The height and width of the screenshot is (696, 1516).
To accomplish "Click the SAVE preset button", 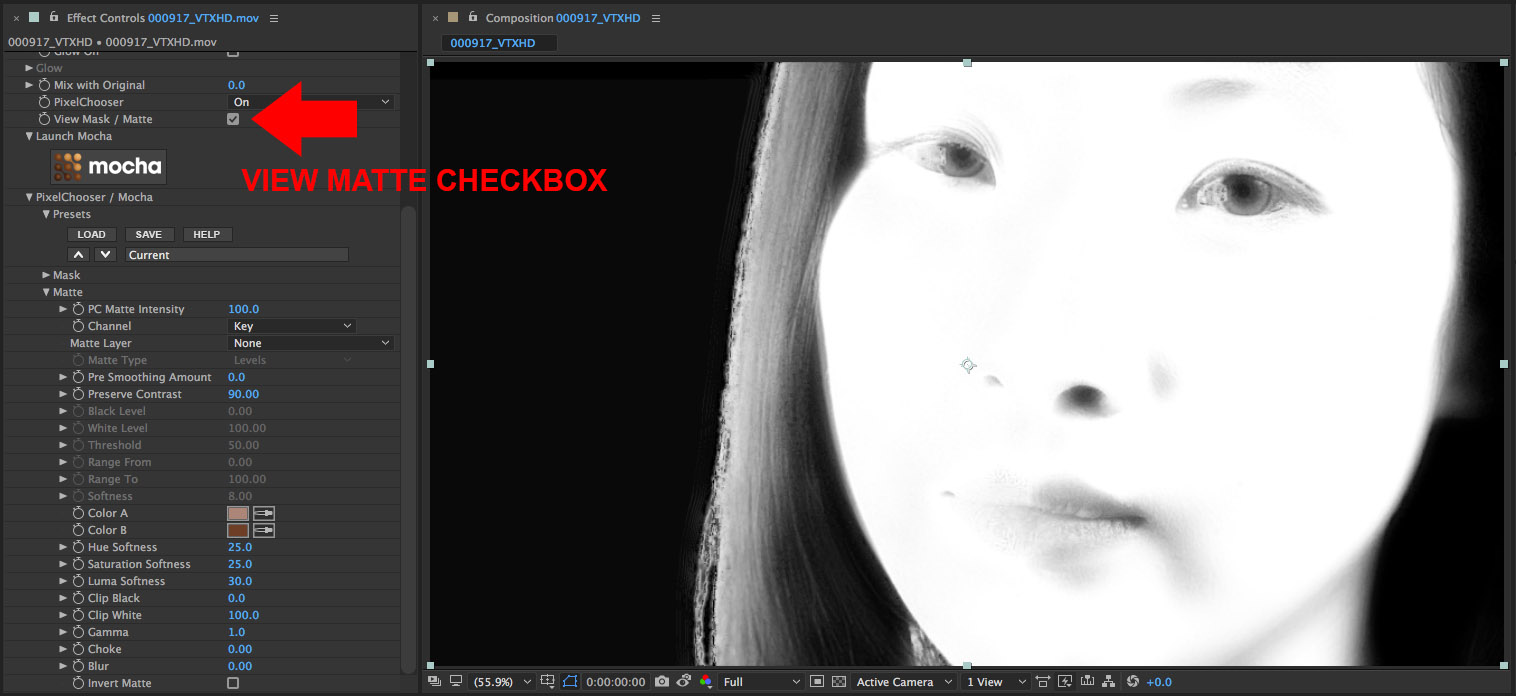I will (149, 234).
